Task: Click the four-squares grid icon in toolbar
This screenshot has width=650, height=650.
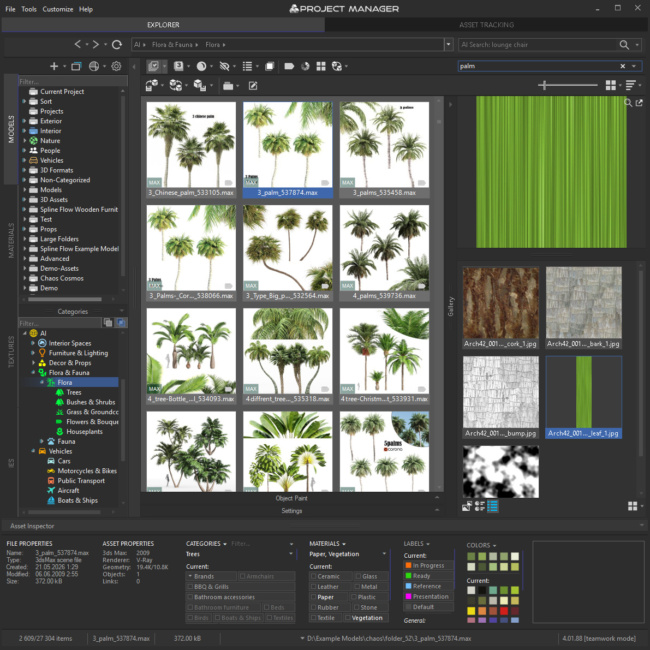Action: tap(321, 66)
